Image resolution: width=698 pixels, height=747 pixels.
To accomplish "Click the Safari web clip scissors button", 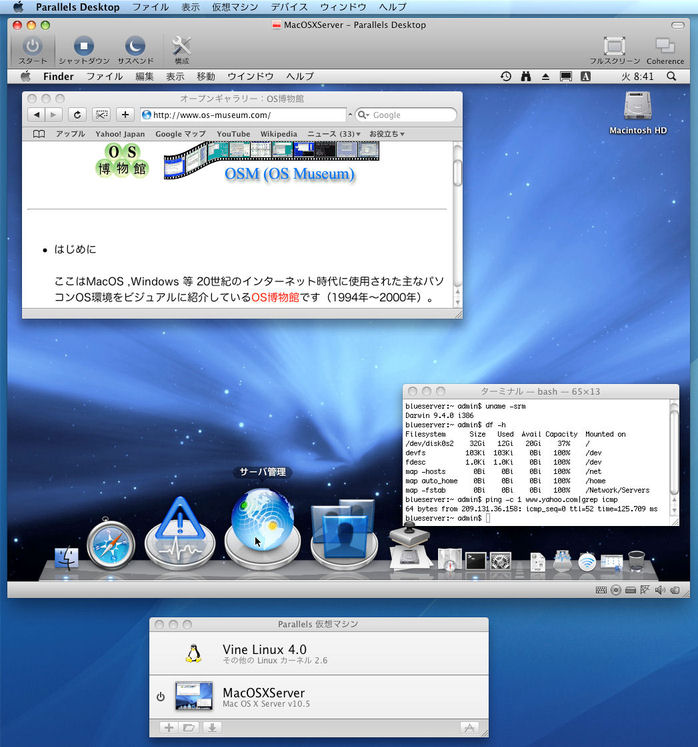I will point(101,115).
